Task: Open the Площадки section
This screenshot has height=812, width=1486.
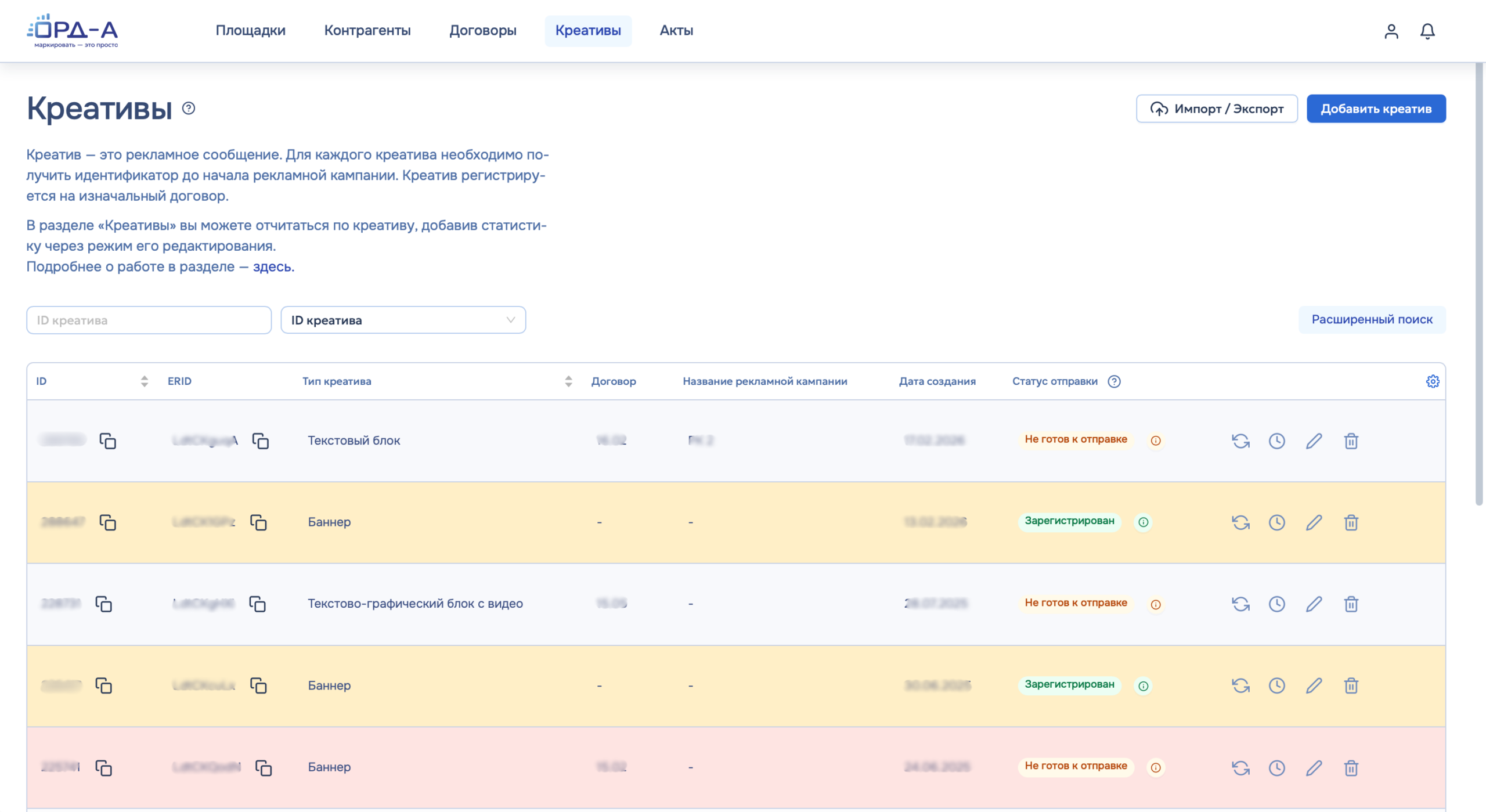Action: pyautogui.click(x=250, y=30)
